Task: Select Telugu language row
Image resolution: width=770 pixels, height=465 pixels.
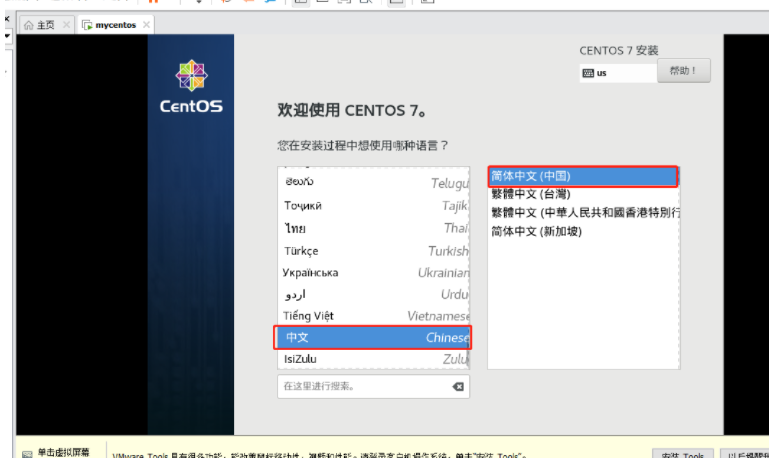Action: coord(373,183)
